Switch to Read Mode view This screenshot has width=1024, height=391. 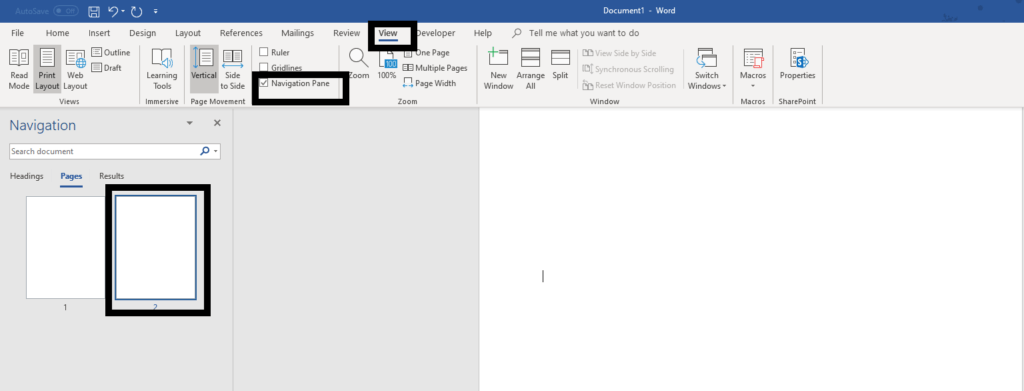tap(19, 69)
